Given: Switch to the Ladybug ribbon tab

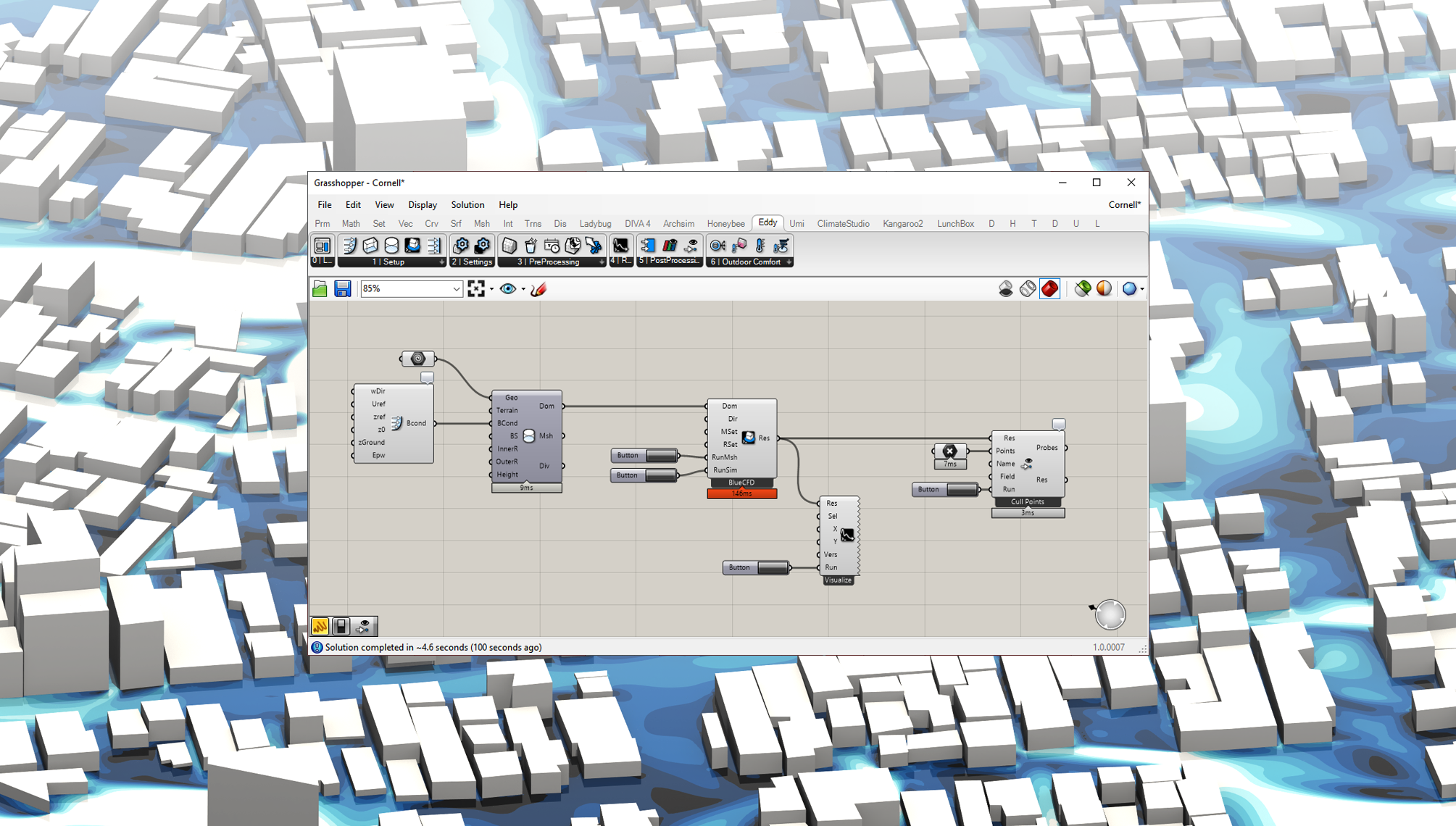Looking at the screenshot, I should click(x=596, y=223).
